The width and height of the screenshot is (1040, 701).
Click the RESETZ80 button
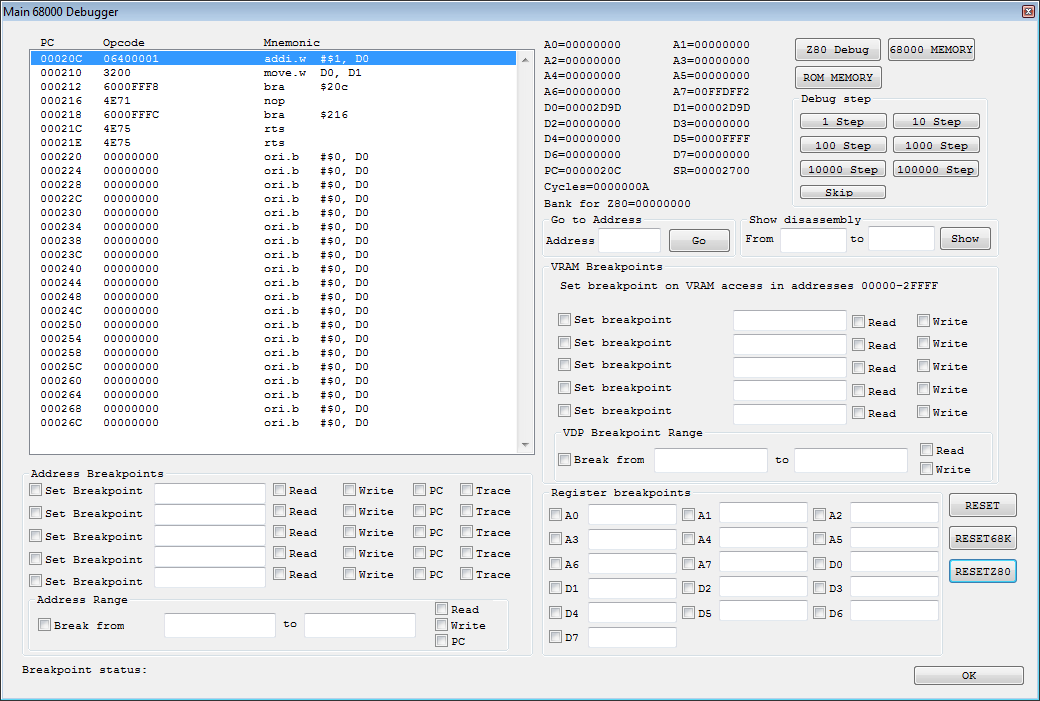click(x=982, y=572)
